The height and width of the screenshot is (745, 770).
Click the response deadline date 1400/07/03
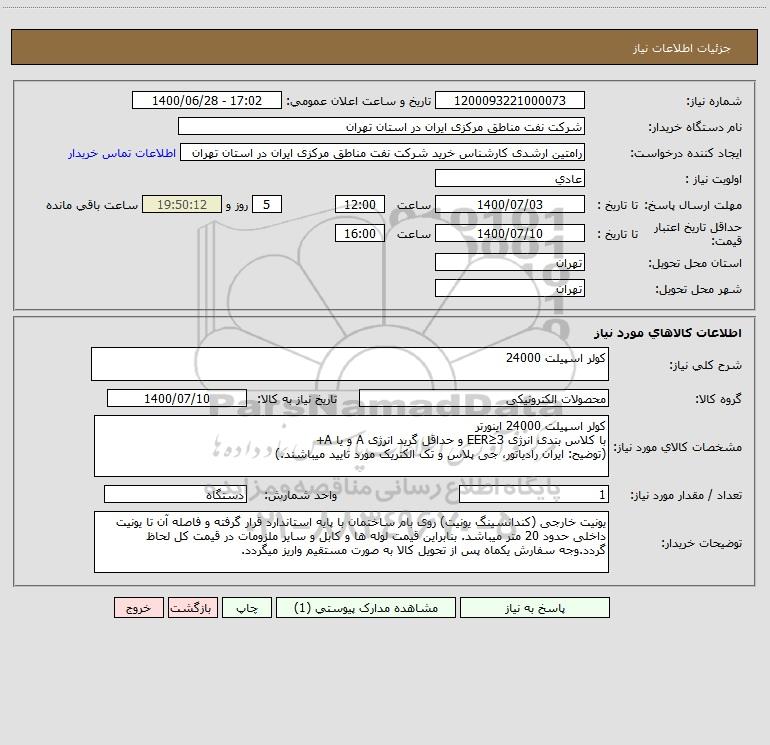click(x=510, y=204)
